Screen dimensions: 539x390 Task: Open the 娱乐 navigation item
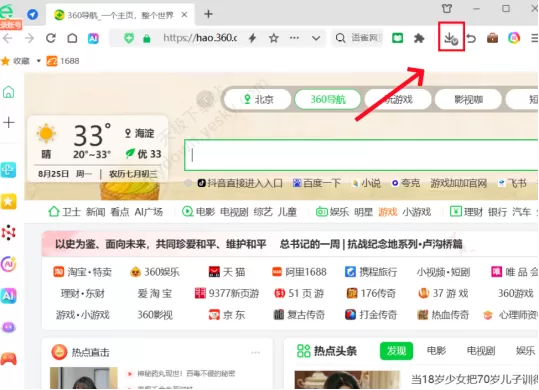[332, 212]
